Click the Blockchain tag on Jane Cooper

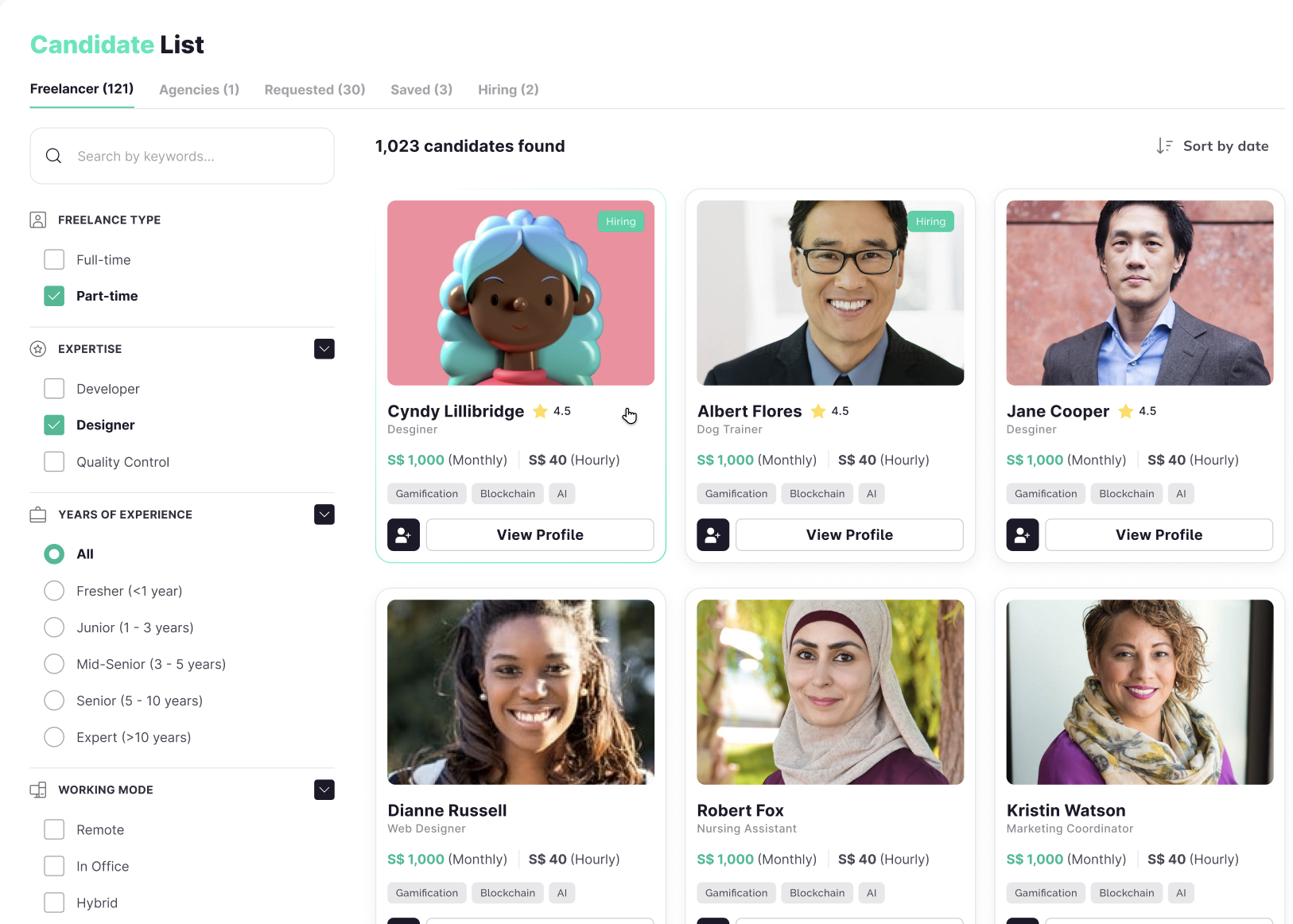pos(1126,494)
